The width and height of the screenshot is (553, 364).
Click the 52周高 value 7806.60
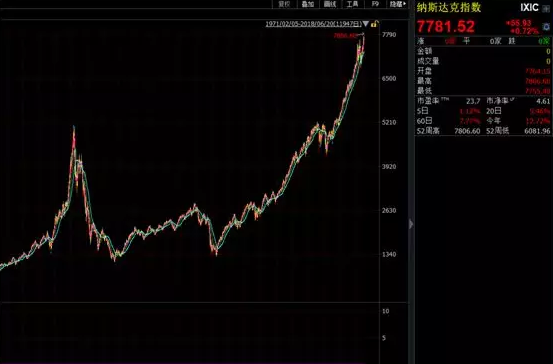pyautogui.click(x=467, y=131)
